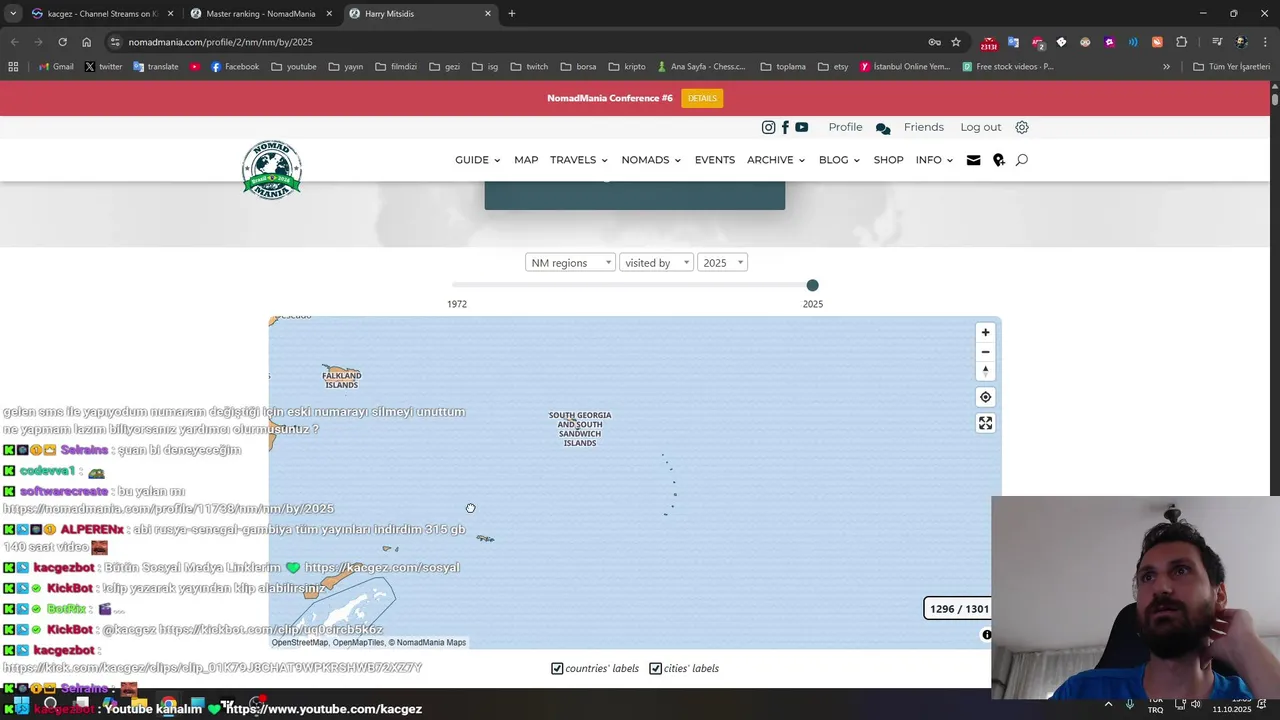Click DETAILS button in conference banner

tap(702, 98)
